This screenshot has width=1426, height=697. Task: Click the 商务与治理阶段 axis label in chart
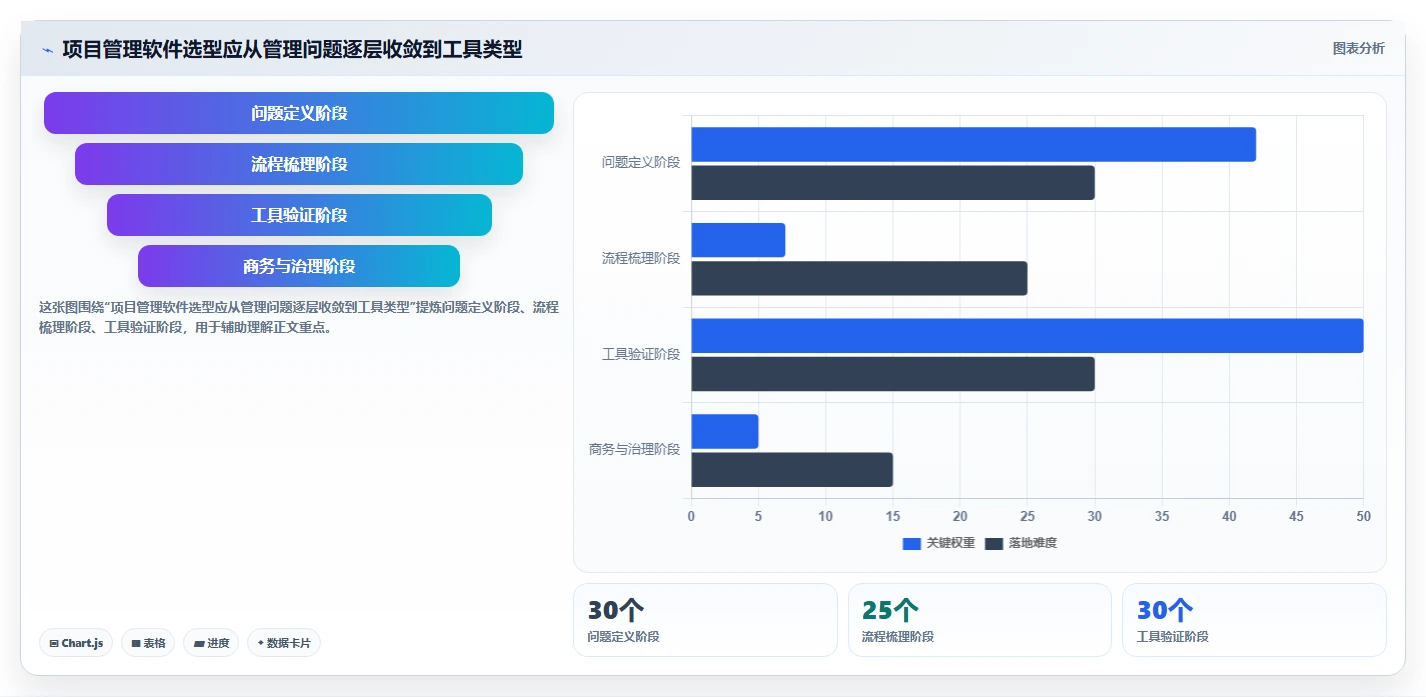coord(634,449)
